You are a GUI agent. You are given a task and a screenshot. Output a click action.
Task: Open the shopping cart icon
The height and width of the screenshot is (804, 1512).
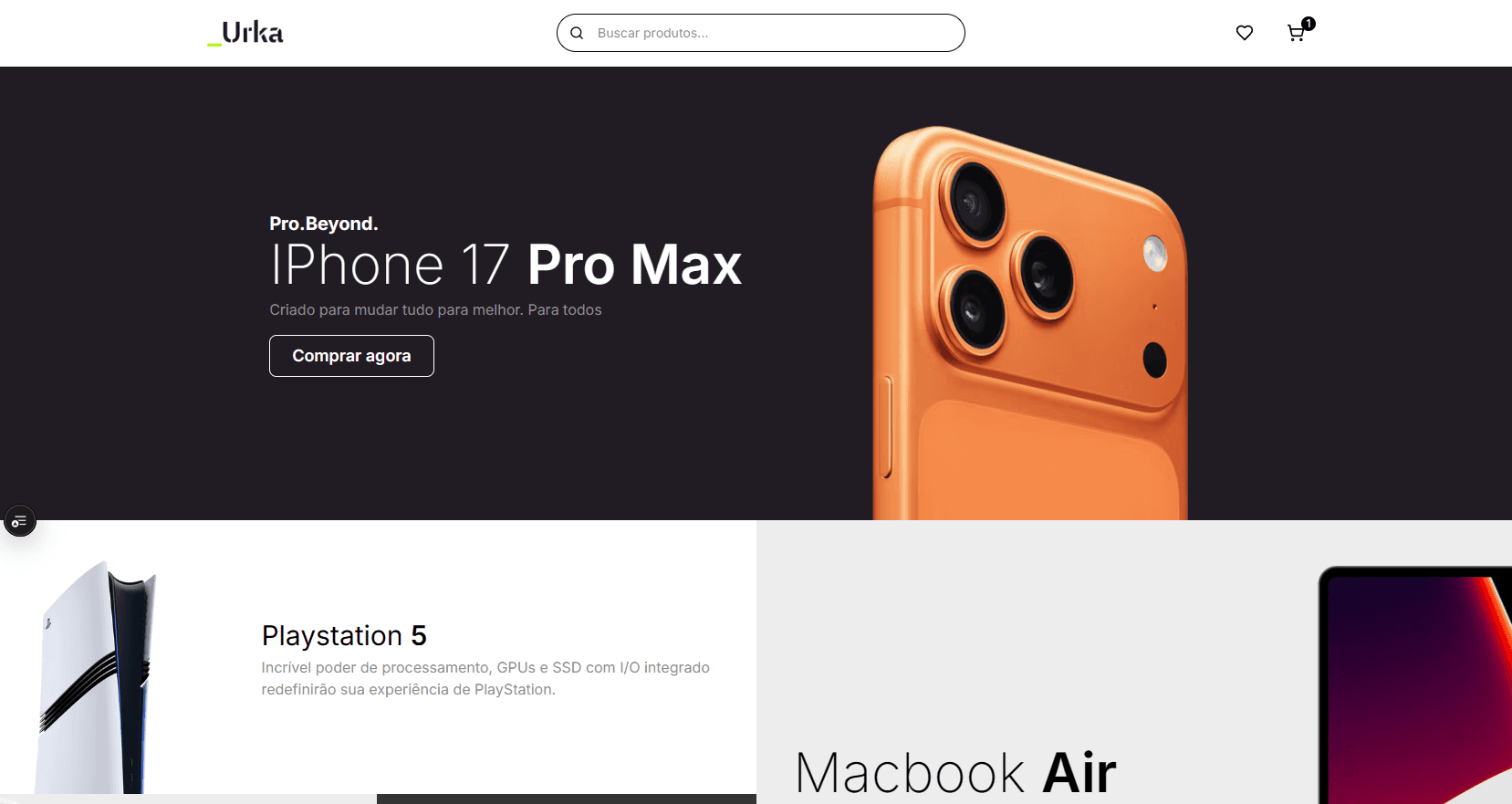[x=1295, y=34]
